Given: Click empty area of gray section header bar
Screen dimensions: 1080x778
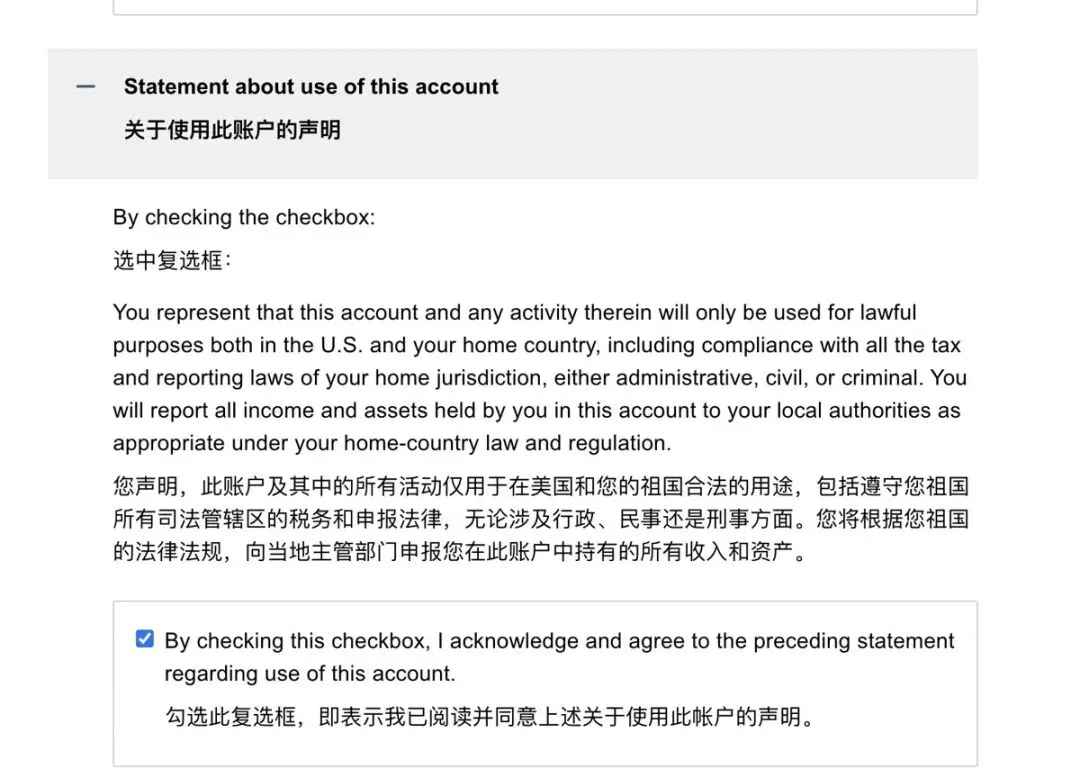Looking at the screenshot, I should click(737, 114).
